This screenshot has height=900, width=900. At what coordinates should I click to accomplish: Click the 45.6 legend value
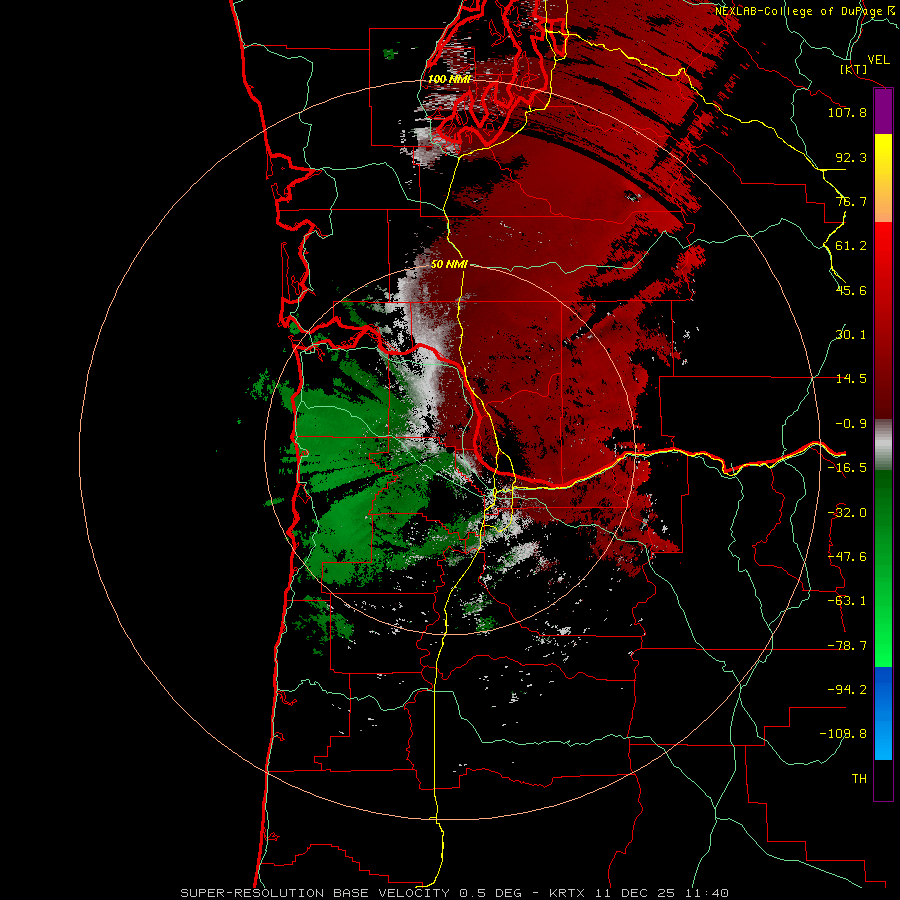(x=851, y=290)
